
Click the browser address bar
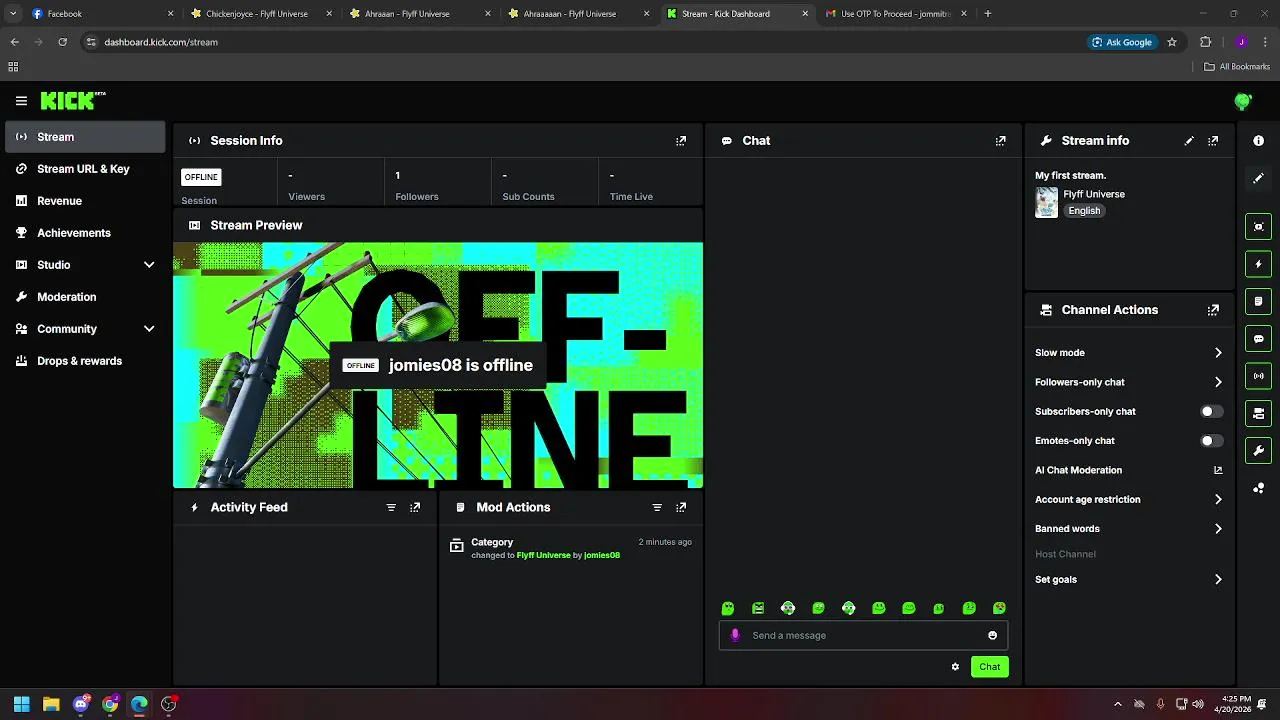pos(580,42)
